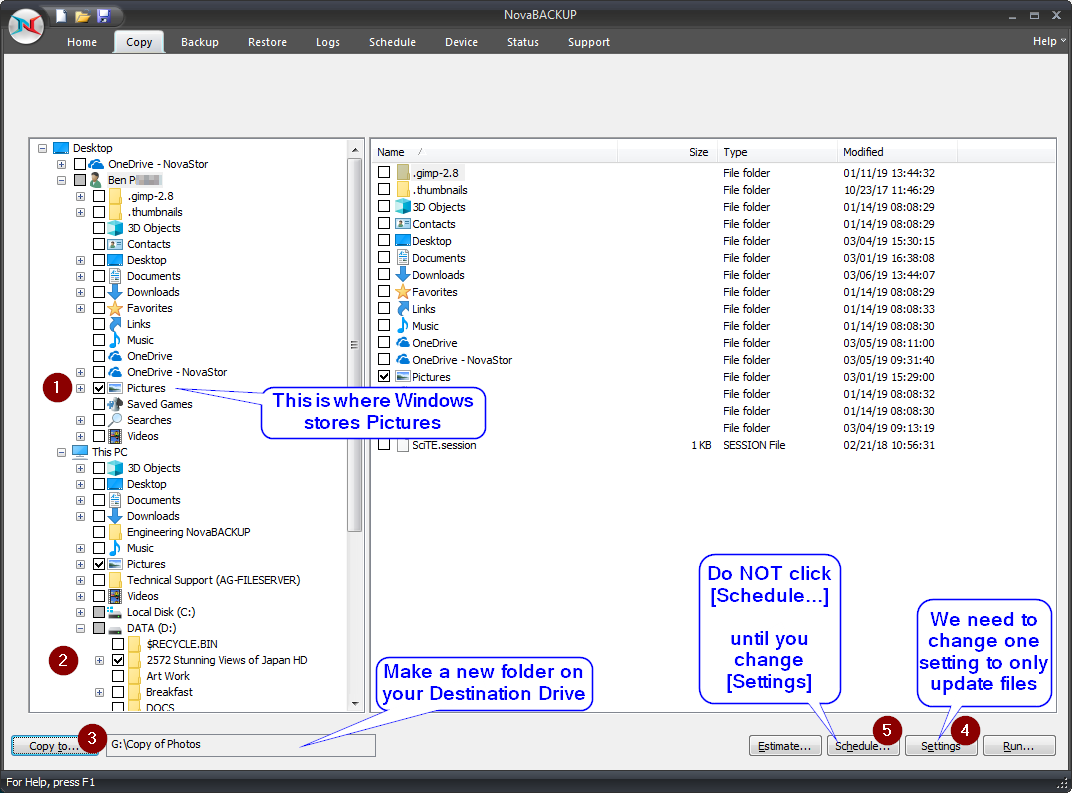Uncheck the 2572 Stunning Views of Japan HD checkbox
The width and height of the screenshot is (1072, 793).
(118, 660)
